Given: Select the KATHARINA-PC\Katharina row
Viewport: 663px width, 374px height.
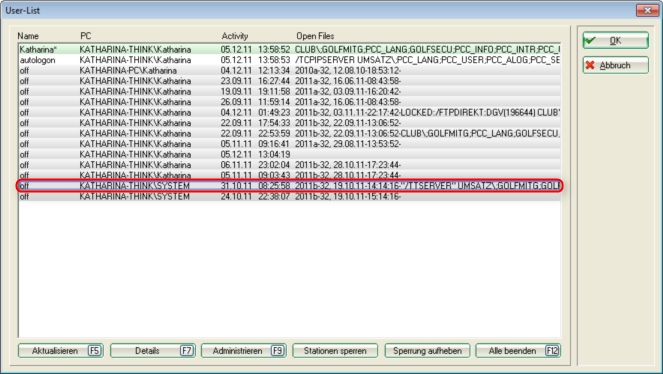Looking at the screenshot, I should pos(290,71).
